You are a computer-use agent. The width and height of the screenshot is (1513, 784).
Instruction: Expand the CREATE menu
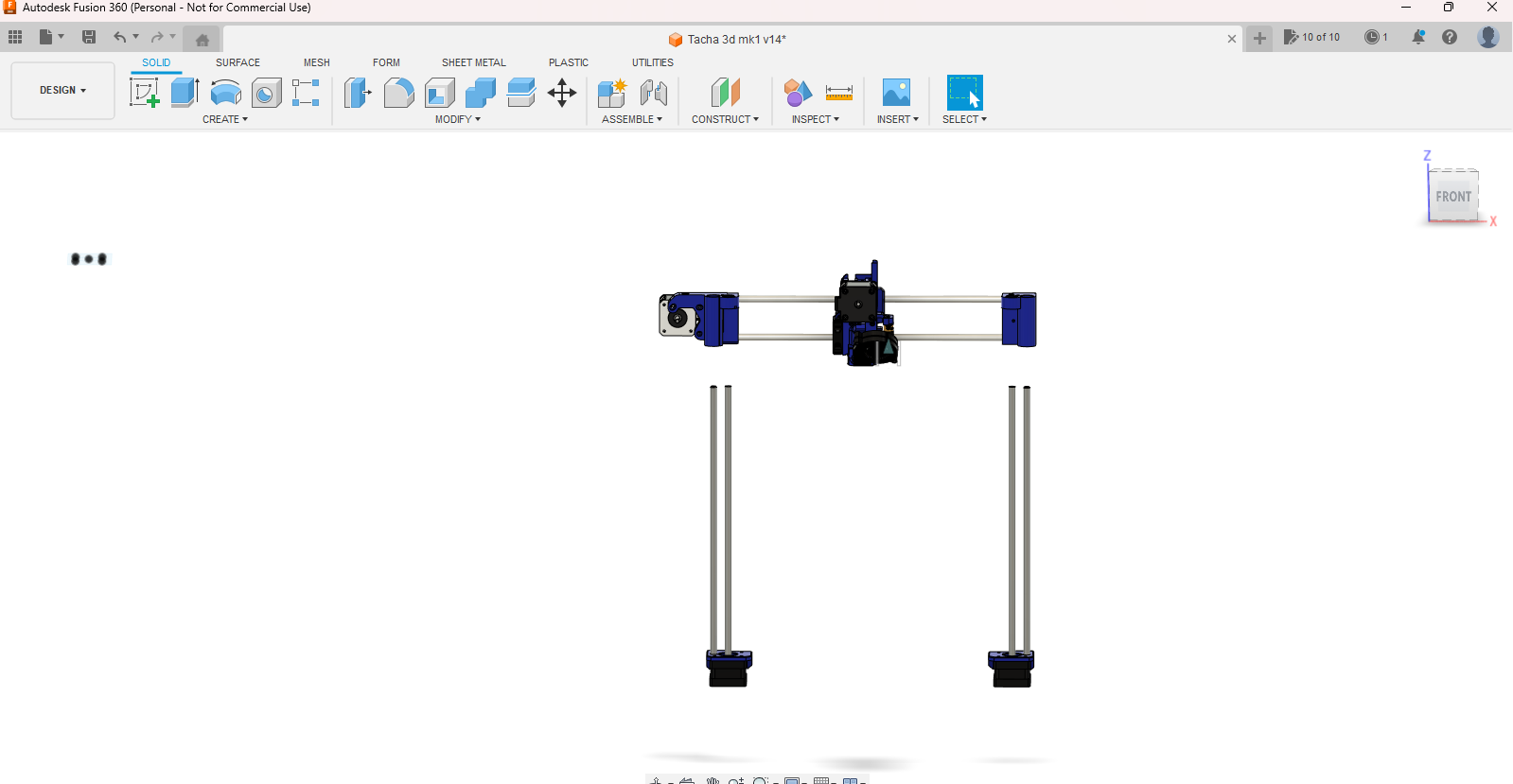(x=225, y=120)
